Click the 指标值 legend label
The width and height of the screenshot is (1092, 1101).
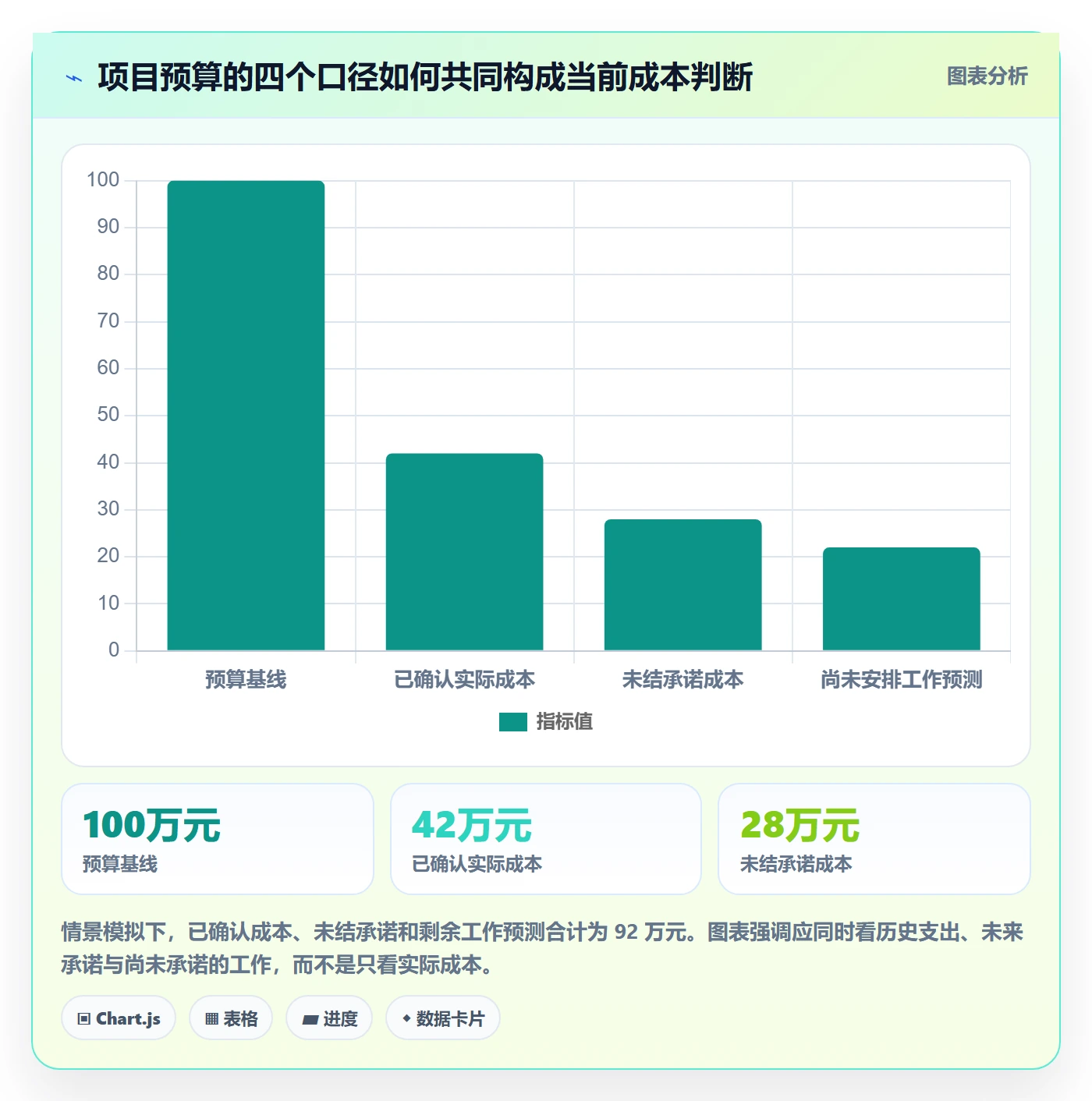pos(565,722)
